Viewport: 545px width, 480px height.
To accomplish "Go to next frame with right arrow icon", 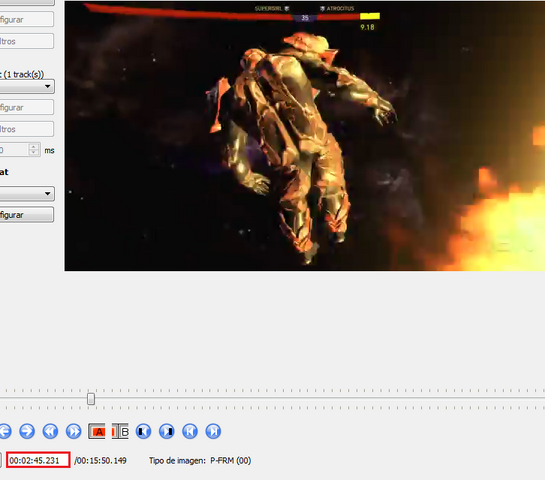I will point(27,431).
